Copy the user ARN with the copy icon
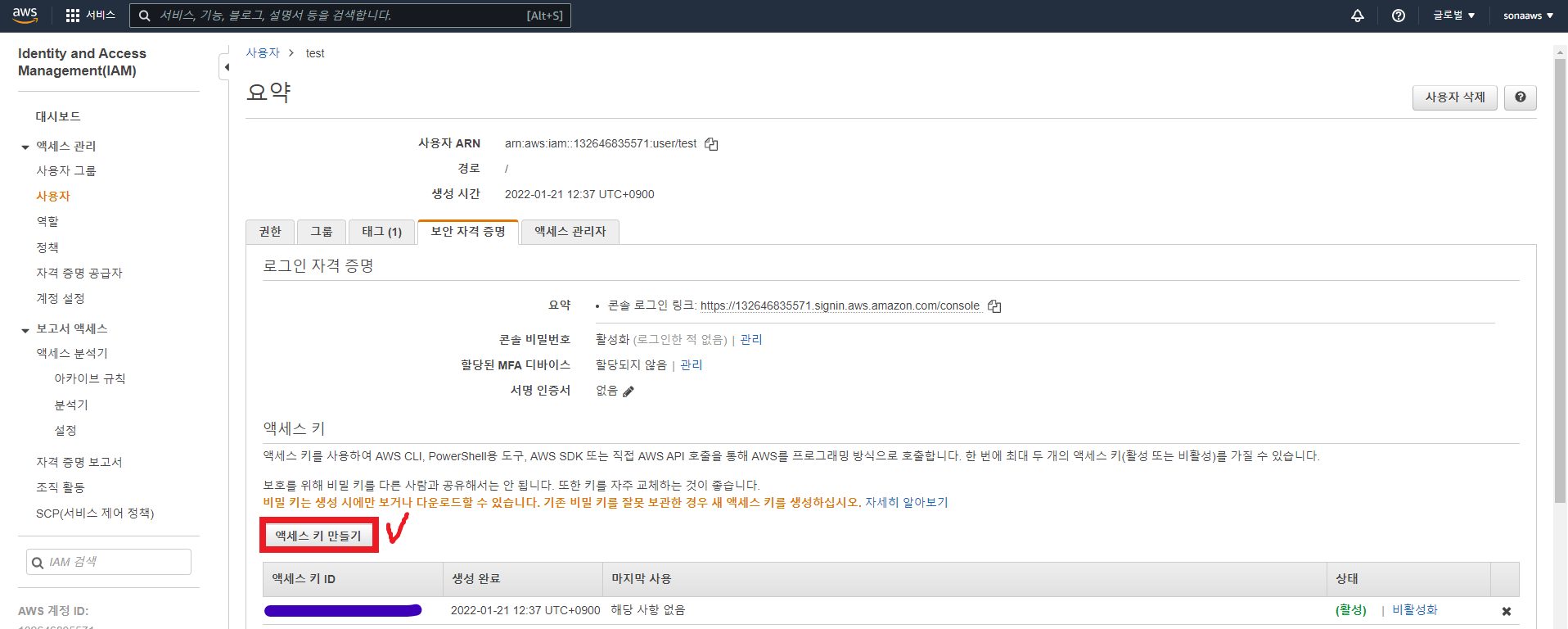Screen dimensions: 1568x629 (711, 144)
